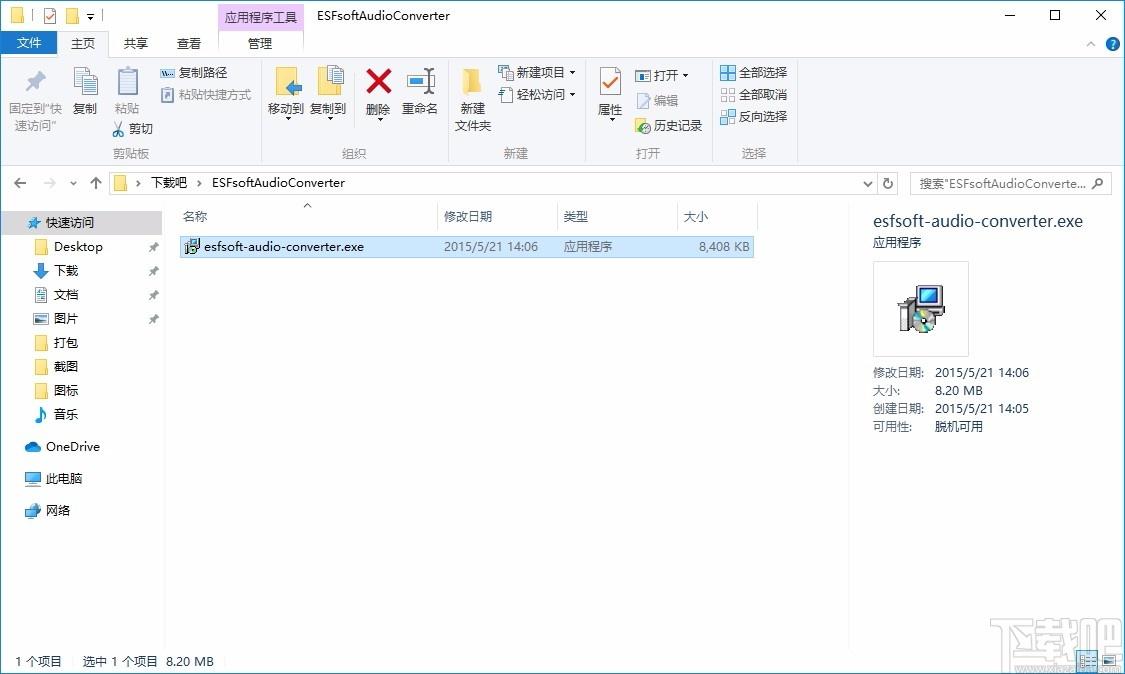Open OneDrive in the sidebar
Viewport: 1125px width, 674px height.
point(72,446)
